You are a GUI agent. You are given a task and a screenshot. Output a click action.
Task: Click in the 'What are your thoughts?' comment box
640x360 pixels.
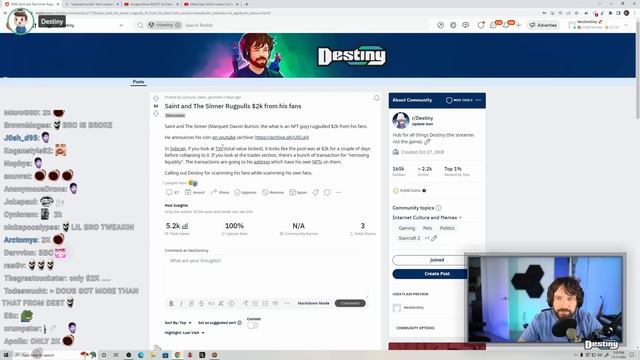tap(266, 276)
